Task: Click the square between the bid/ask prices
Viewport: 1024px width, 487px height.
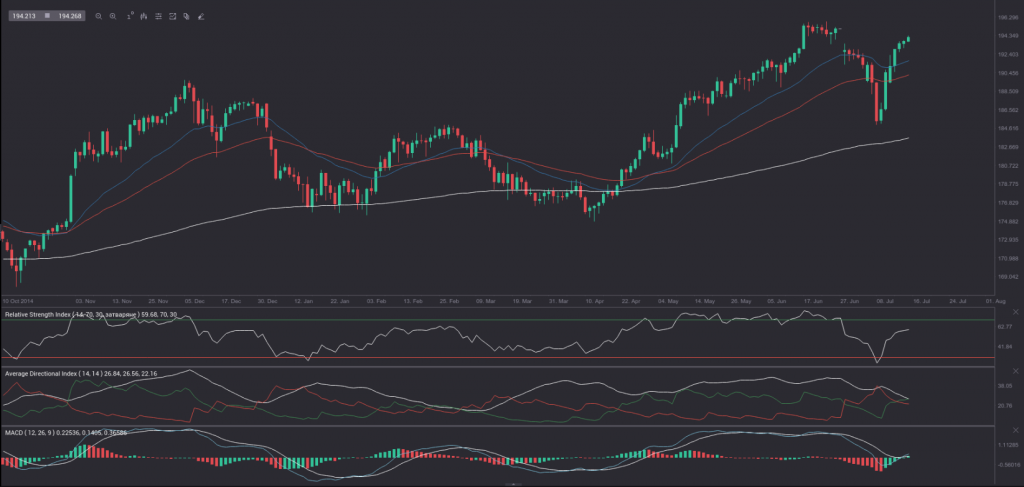Action: click(46, 17)
